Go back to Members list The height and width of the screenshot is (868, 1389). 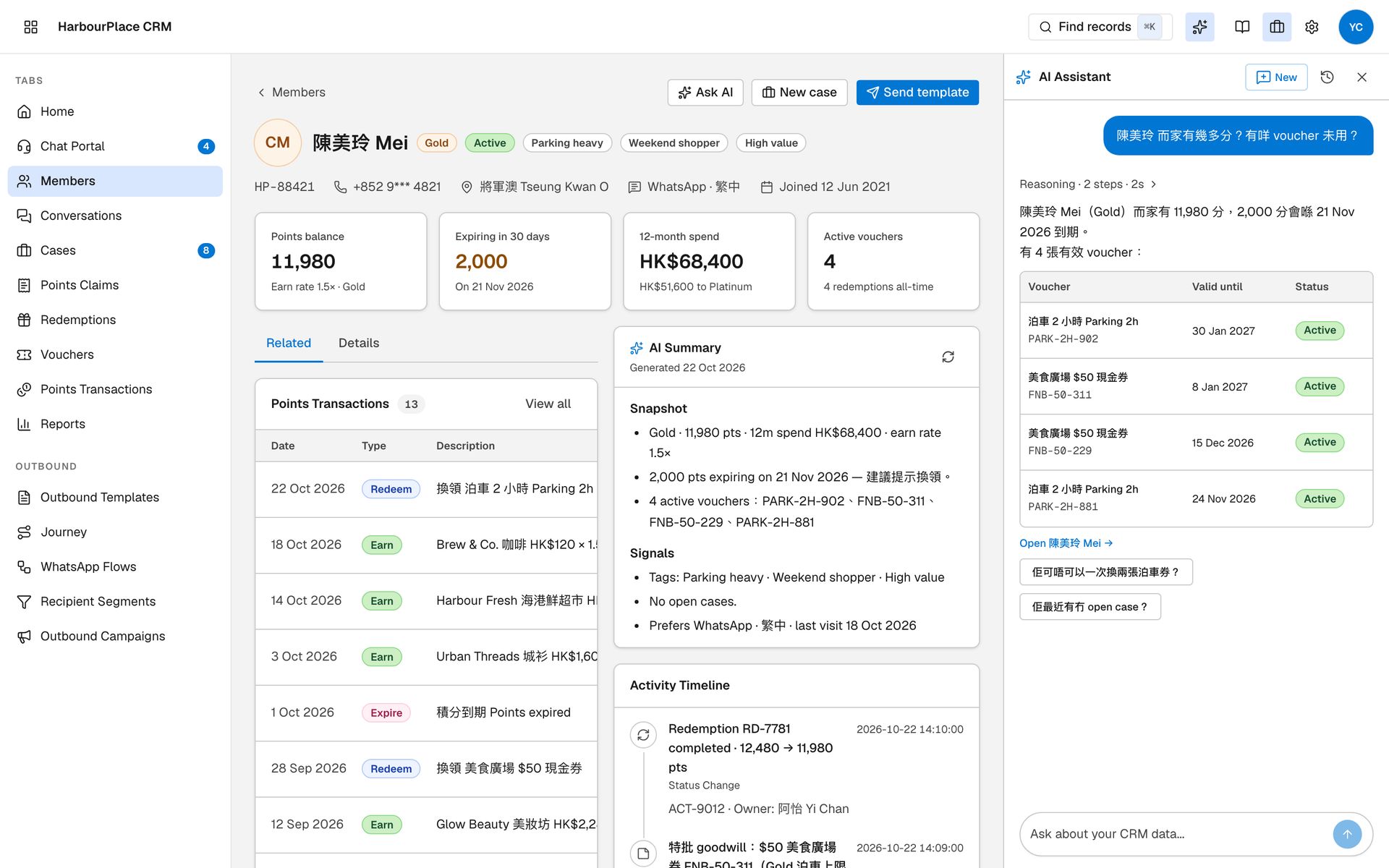coord(292,93)
